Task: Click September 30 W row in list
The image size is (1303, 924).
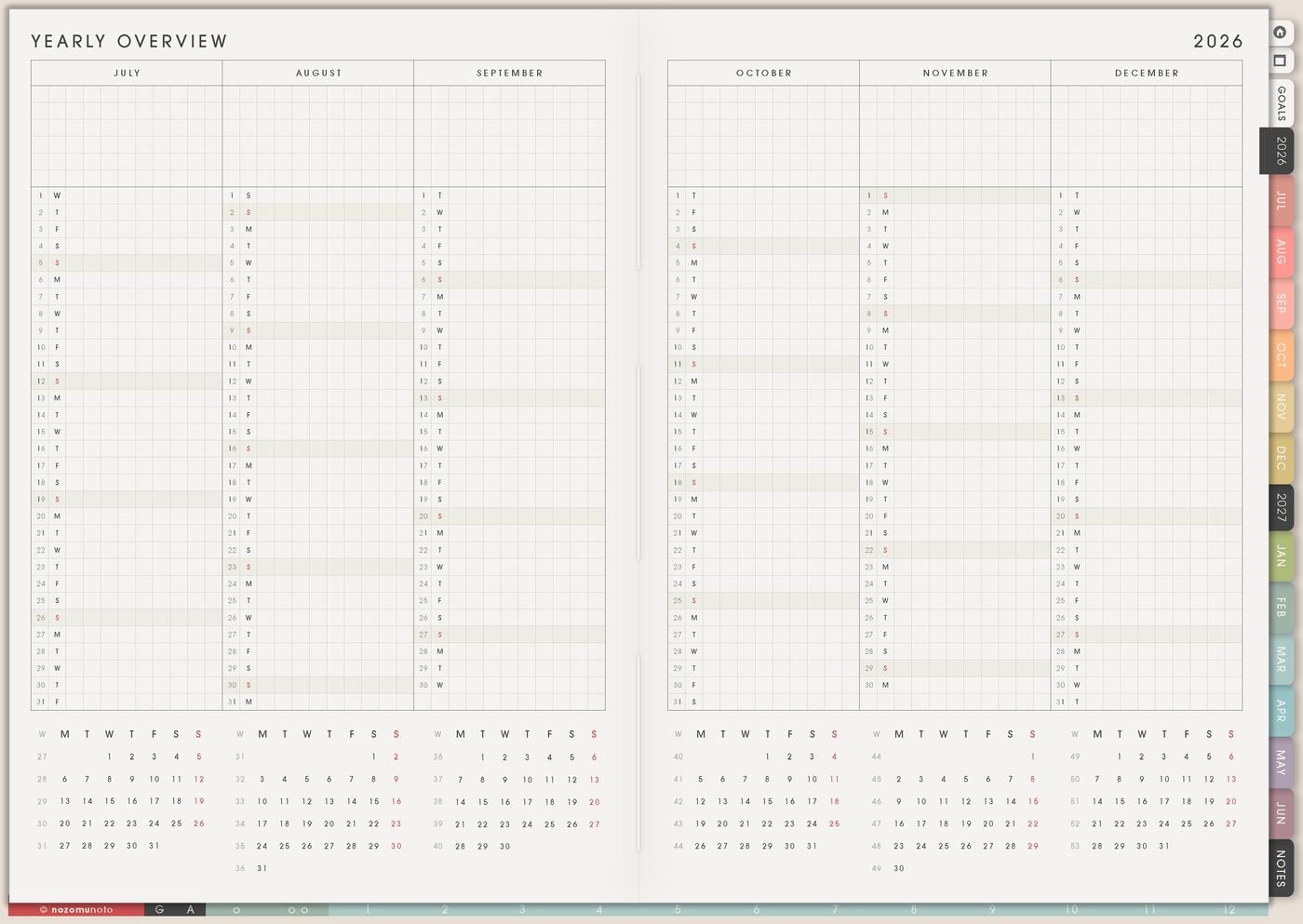Action: [509, 685]
